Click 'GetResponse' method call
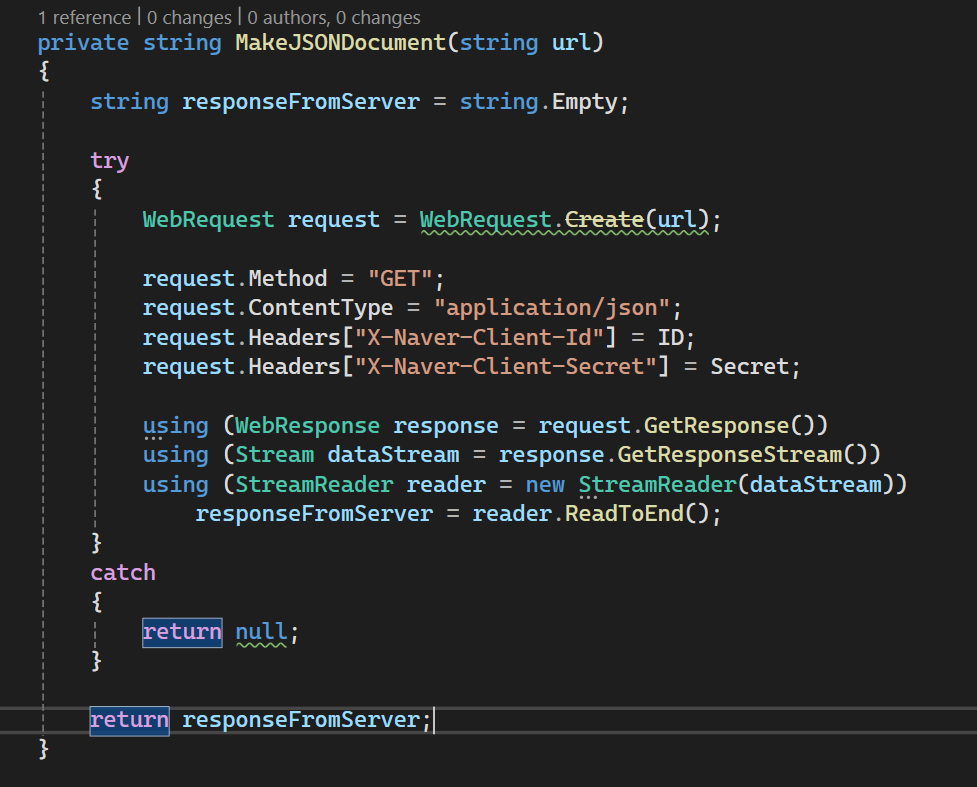Viewport: 977px width, 787px height. (717, 426)
